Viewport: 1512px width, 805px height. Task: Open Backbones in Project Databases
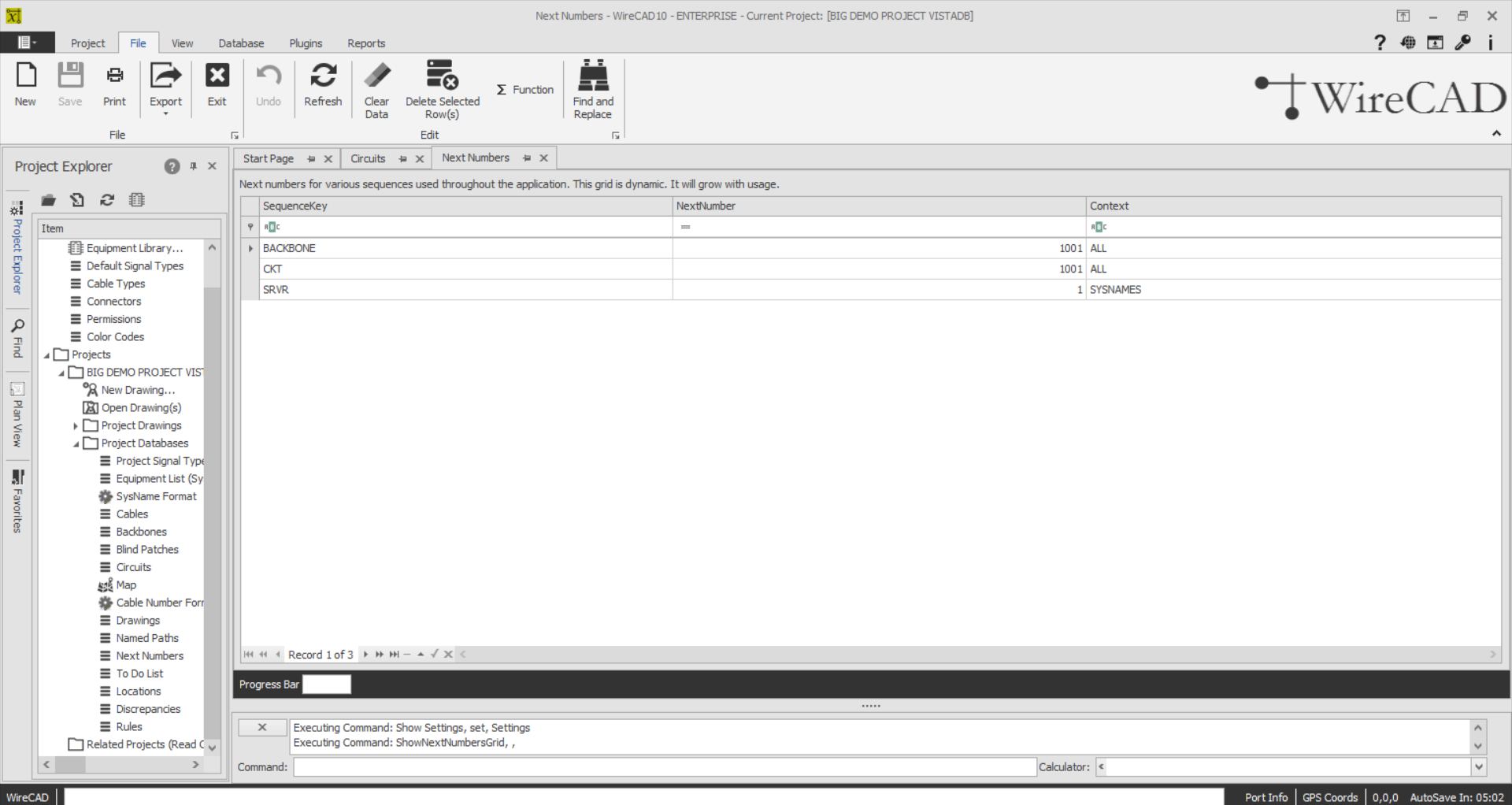click(x=142, y=532)
